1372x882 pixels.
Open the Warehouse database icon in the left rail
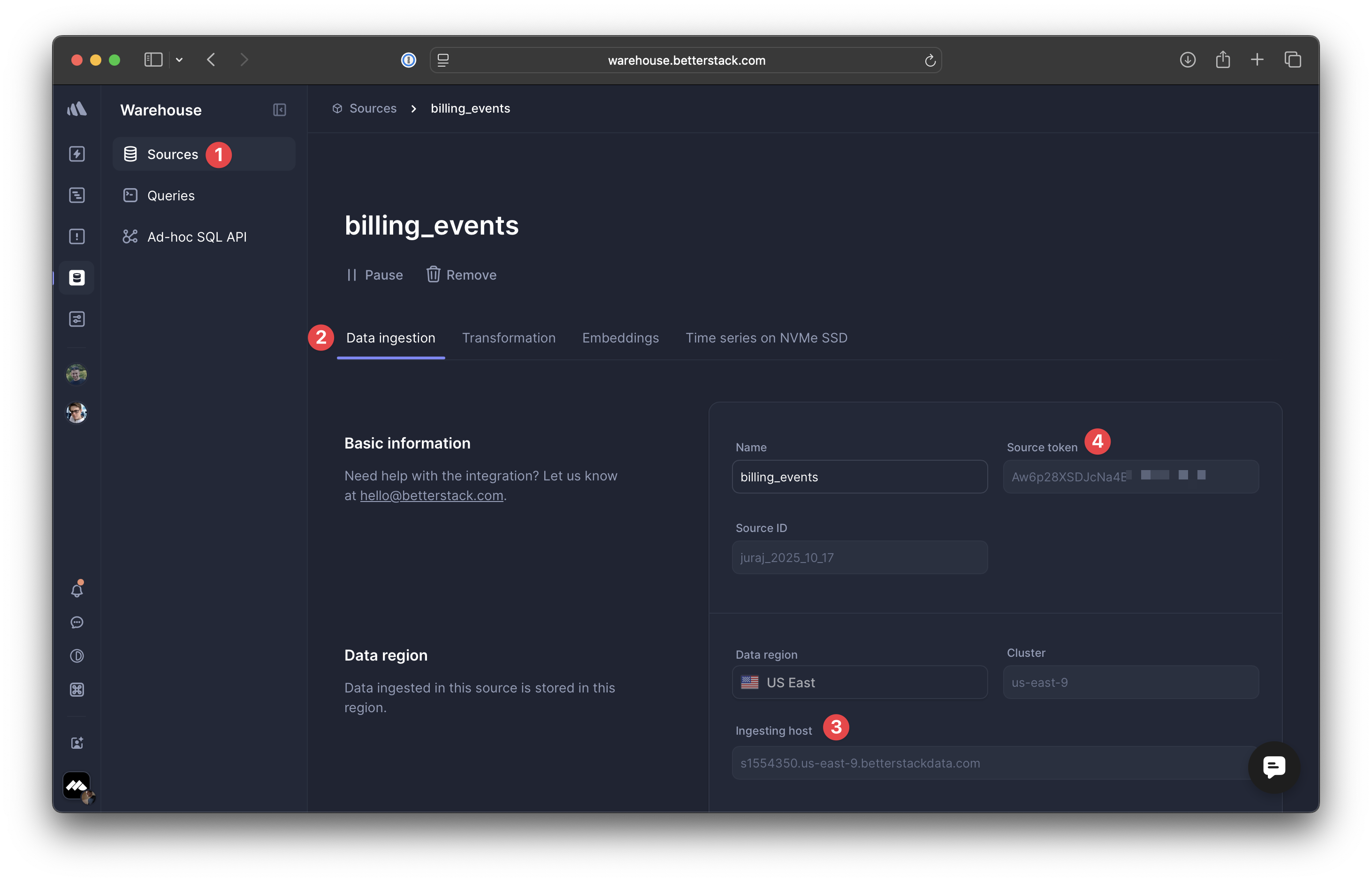pyautogui.click(x=77, y=278)
